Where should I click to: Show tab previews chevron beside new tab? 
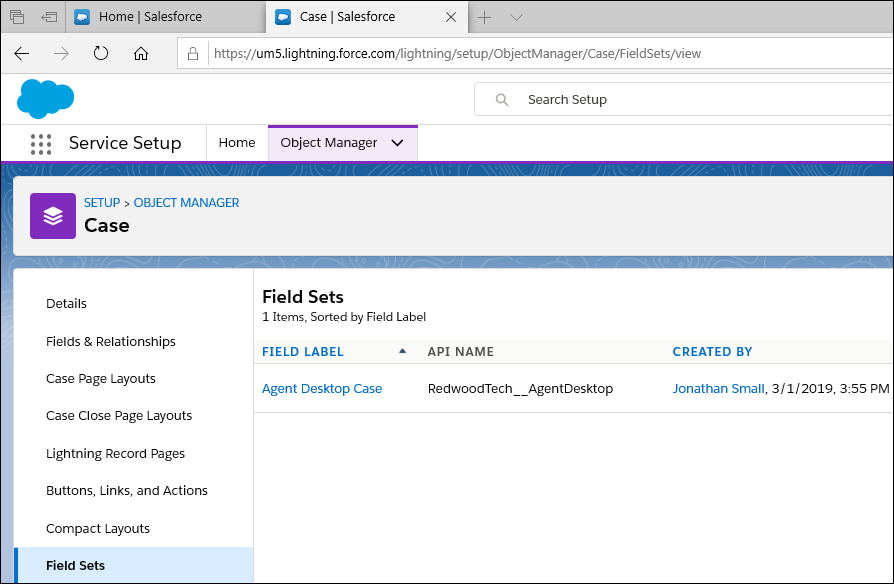click(x=517, y=18)
